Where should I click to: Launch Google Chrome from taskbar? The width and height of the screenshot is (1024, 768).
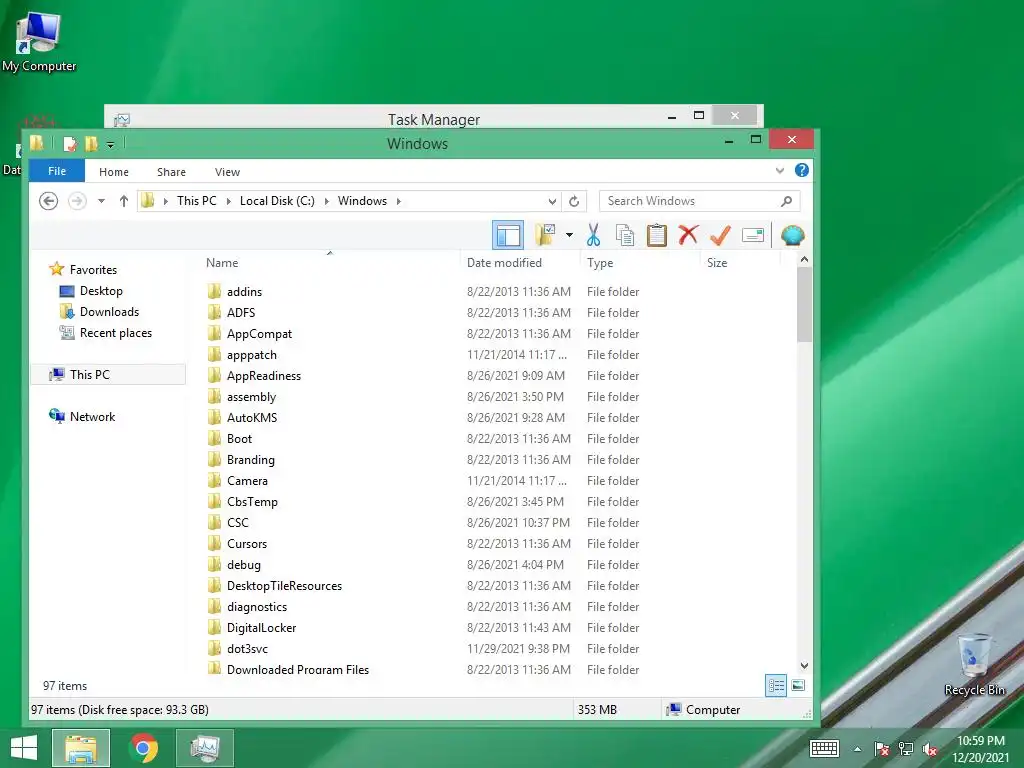point(144,748)
